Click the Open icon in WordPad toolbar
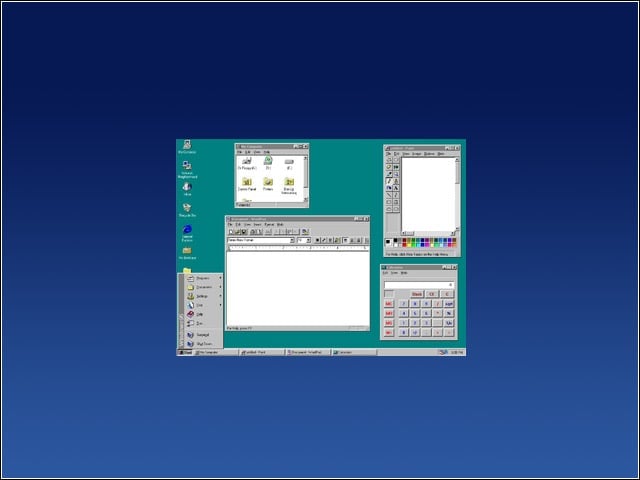The width and height of the screenshot is (640, 480). coord(238,231)
